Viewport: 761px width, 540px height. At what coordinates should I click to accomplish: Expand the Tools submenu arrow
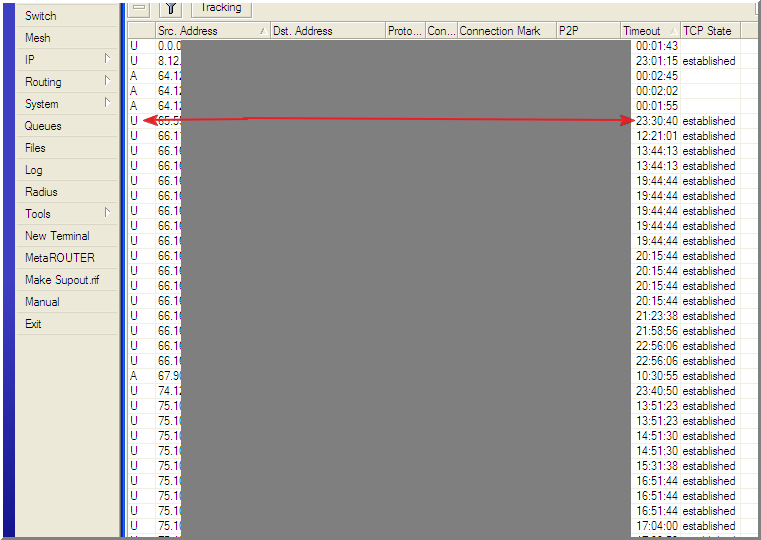tap(108, 213)
